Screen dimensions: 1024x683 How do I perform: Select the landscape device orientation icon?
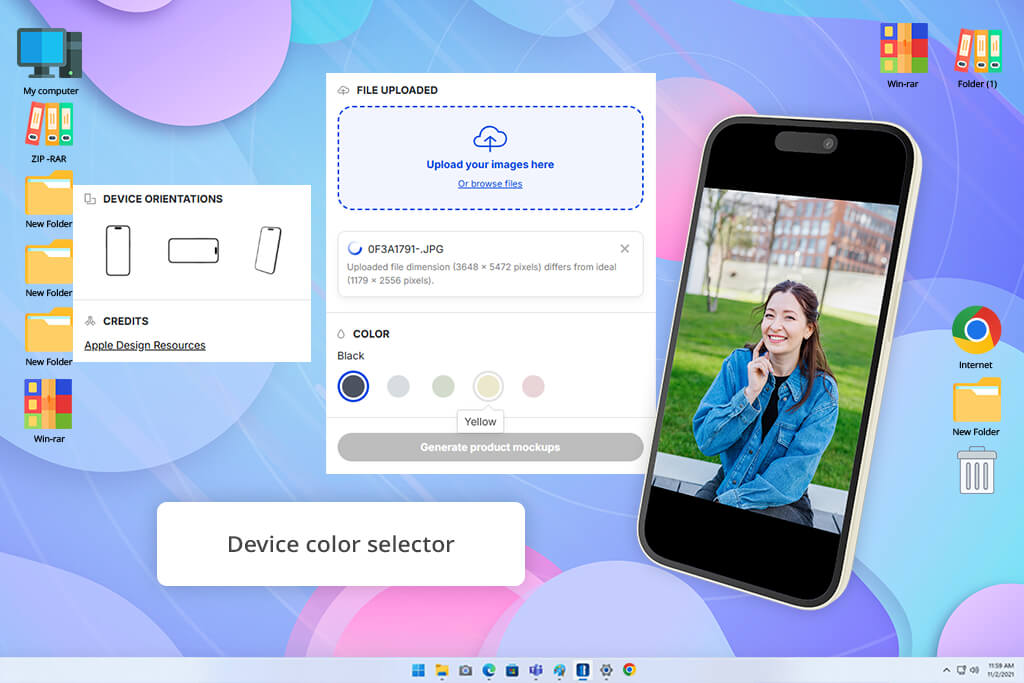pos(193,251)
